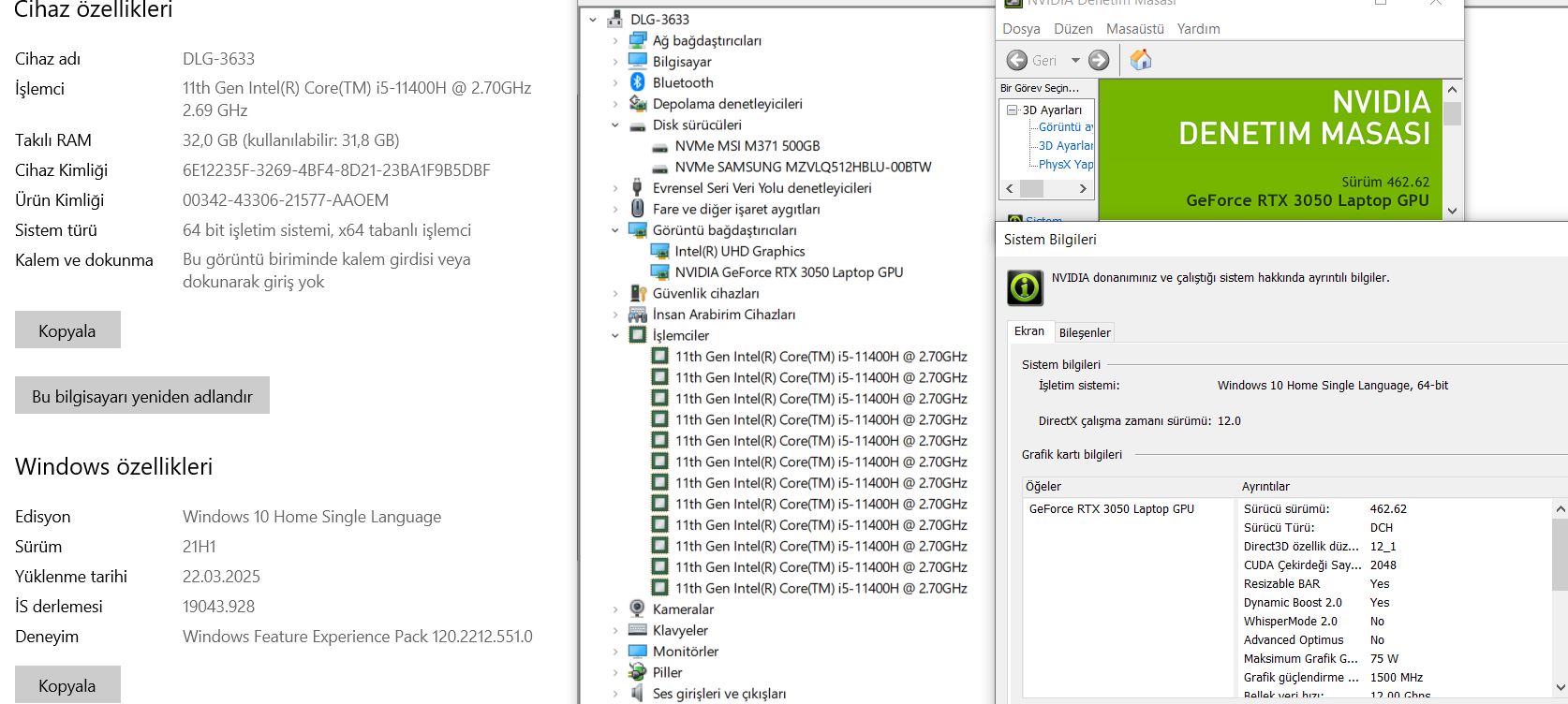Viewport: 1568px width, 704px height.
Task: Open the PhysX Yap link in NVIDIA tree
Action: (x=1065, y=165)
